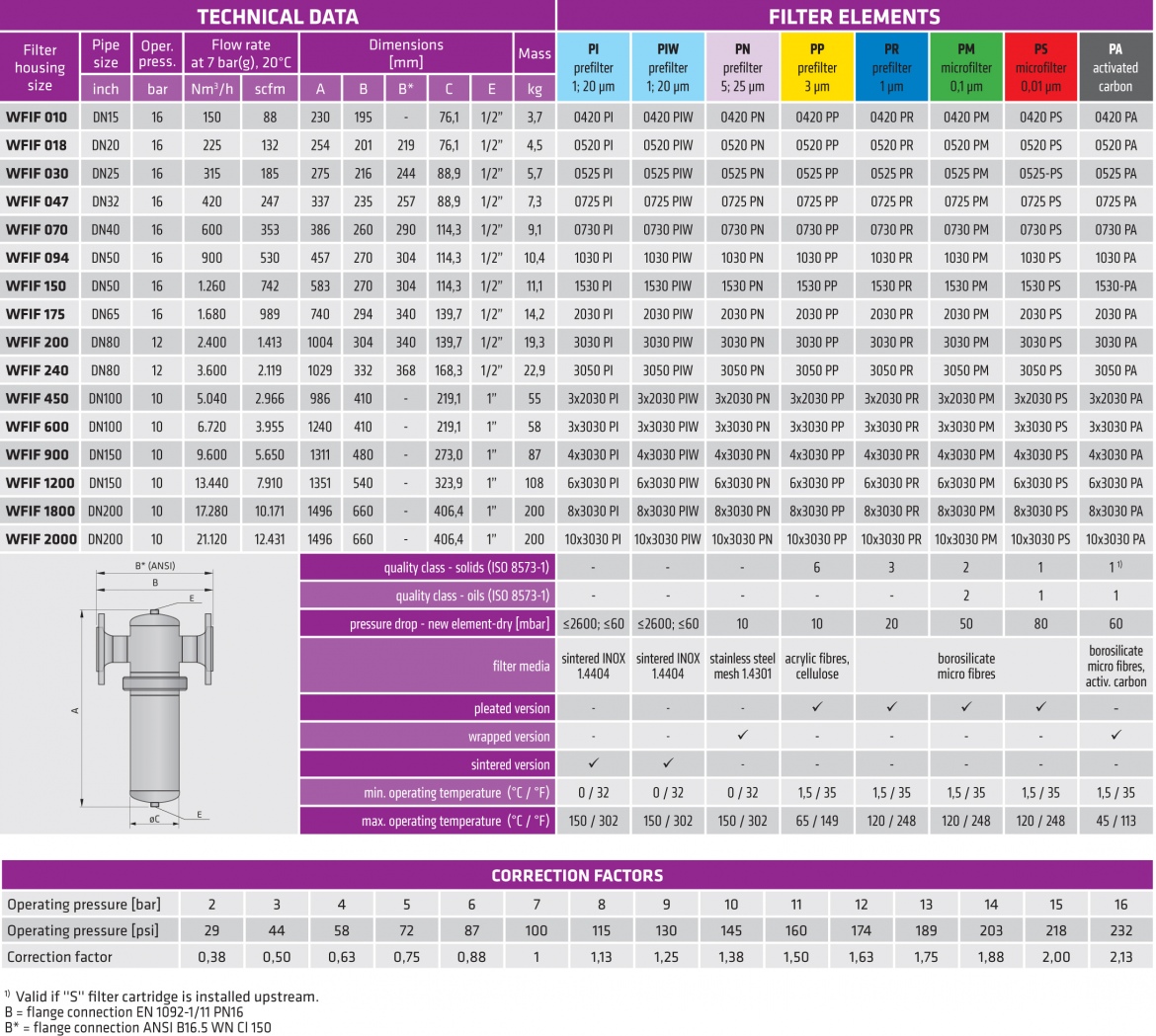Screen dimensions: 1156x1036
Task: Click the red 'PS microfilter 0,01 µm' header
Action: [1040, 67]
